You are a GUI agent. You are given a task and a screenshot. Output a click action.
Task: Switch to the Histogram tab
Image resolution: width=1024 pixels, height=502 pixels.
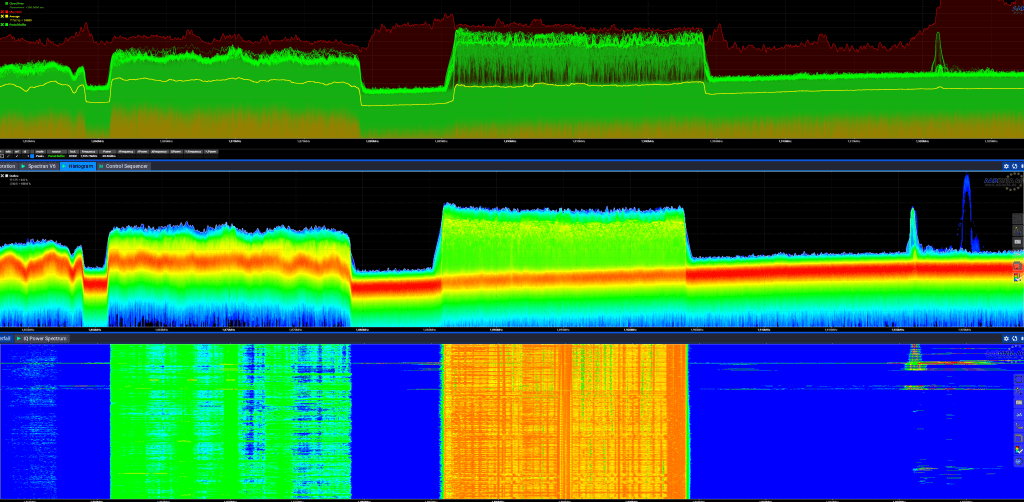(x=79, y=166)
